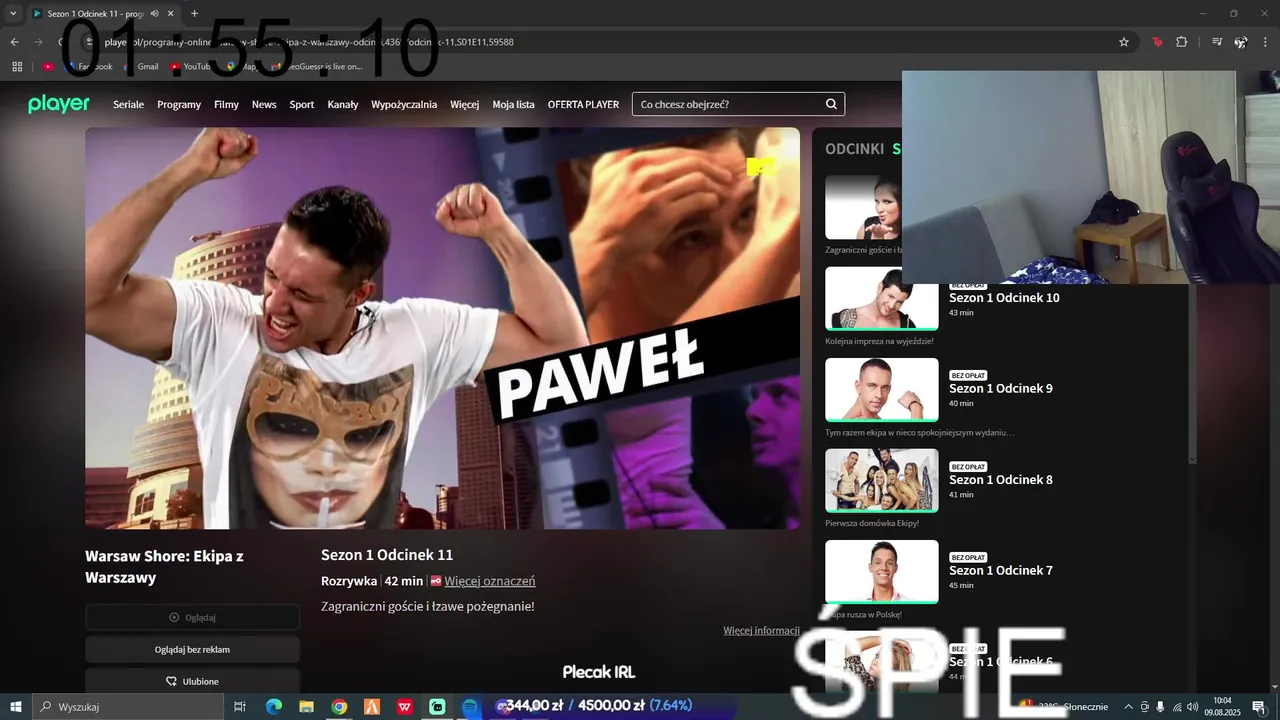Open a new browser tab with plus
The width and height of the screenshot is (1280, 720).
tap(194, 14)
